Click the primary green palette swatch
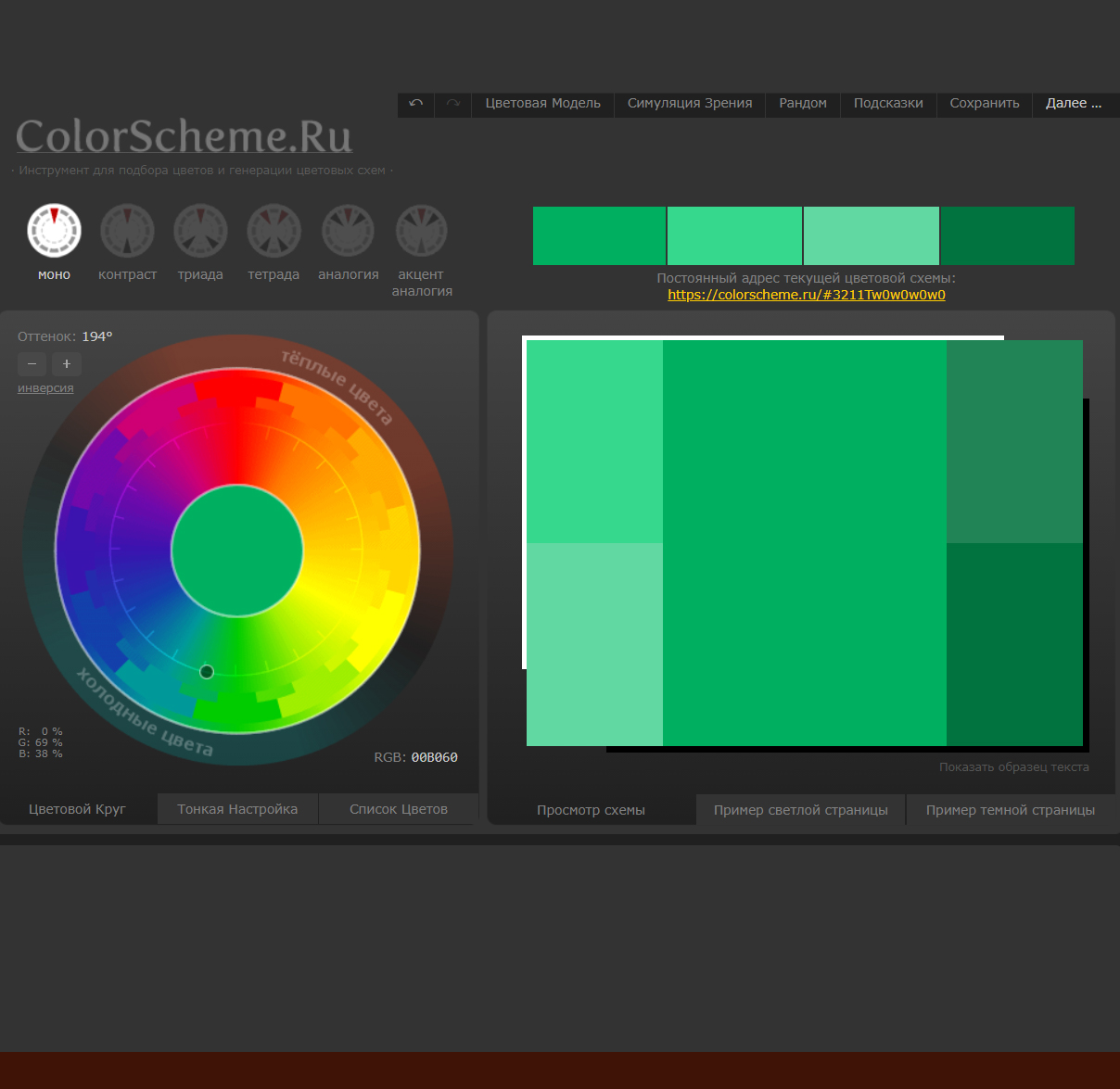 coord(599,235)
